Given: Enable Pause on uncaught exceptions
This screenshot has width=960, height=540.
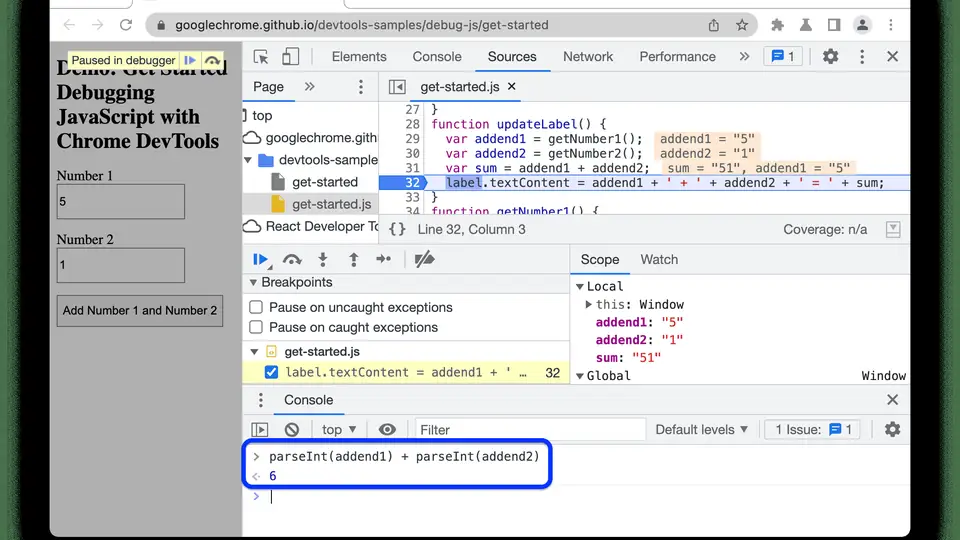Looking at the screenshot, I should [256, 307].
